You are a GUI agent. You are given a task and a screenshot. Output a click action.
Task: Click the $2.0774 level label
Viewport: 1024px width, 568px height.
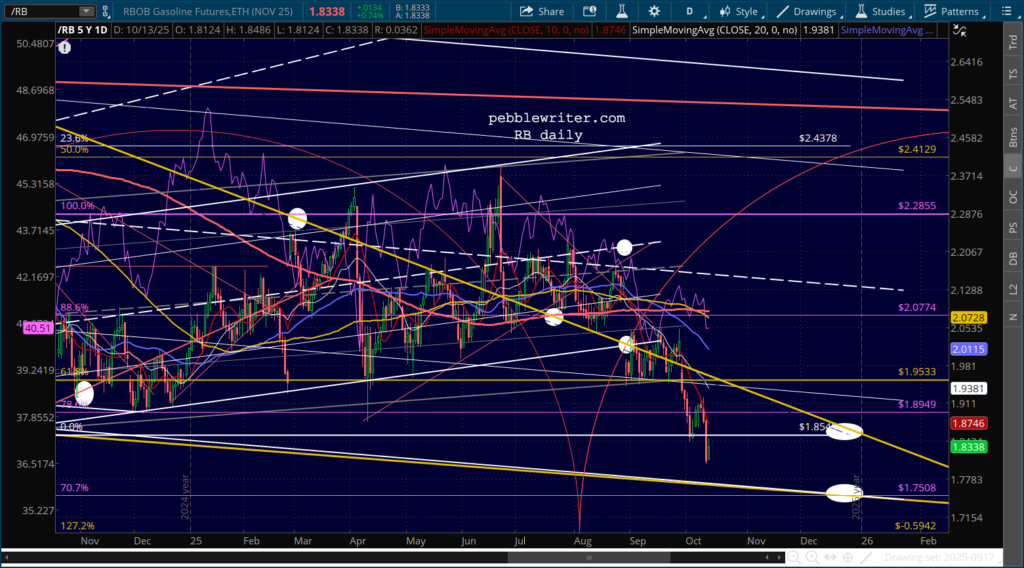(917, 308)
